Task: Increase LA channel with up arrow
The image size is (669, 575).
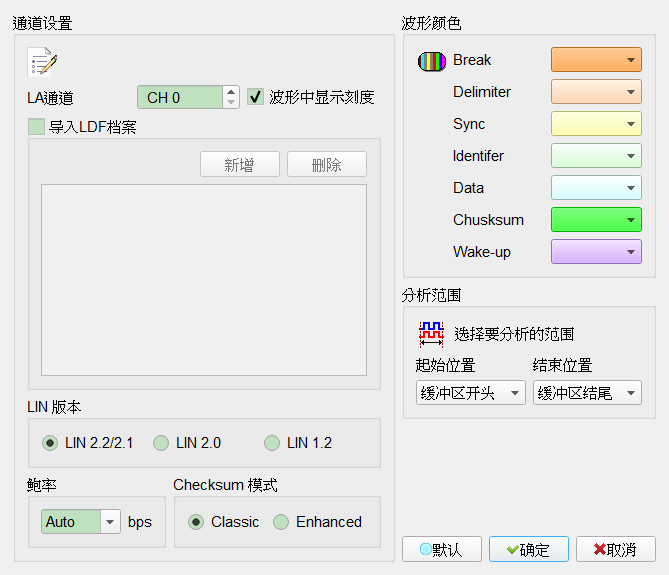Action: pyautogui.click(x=231, y=92)
